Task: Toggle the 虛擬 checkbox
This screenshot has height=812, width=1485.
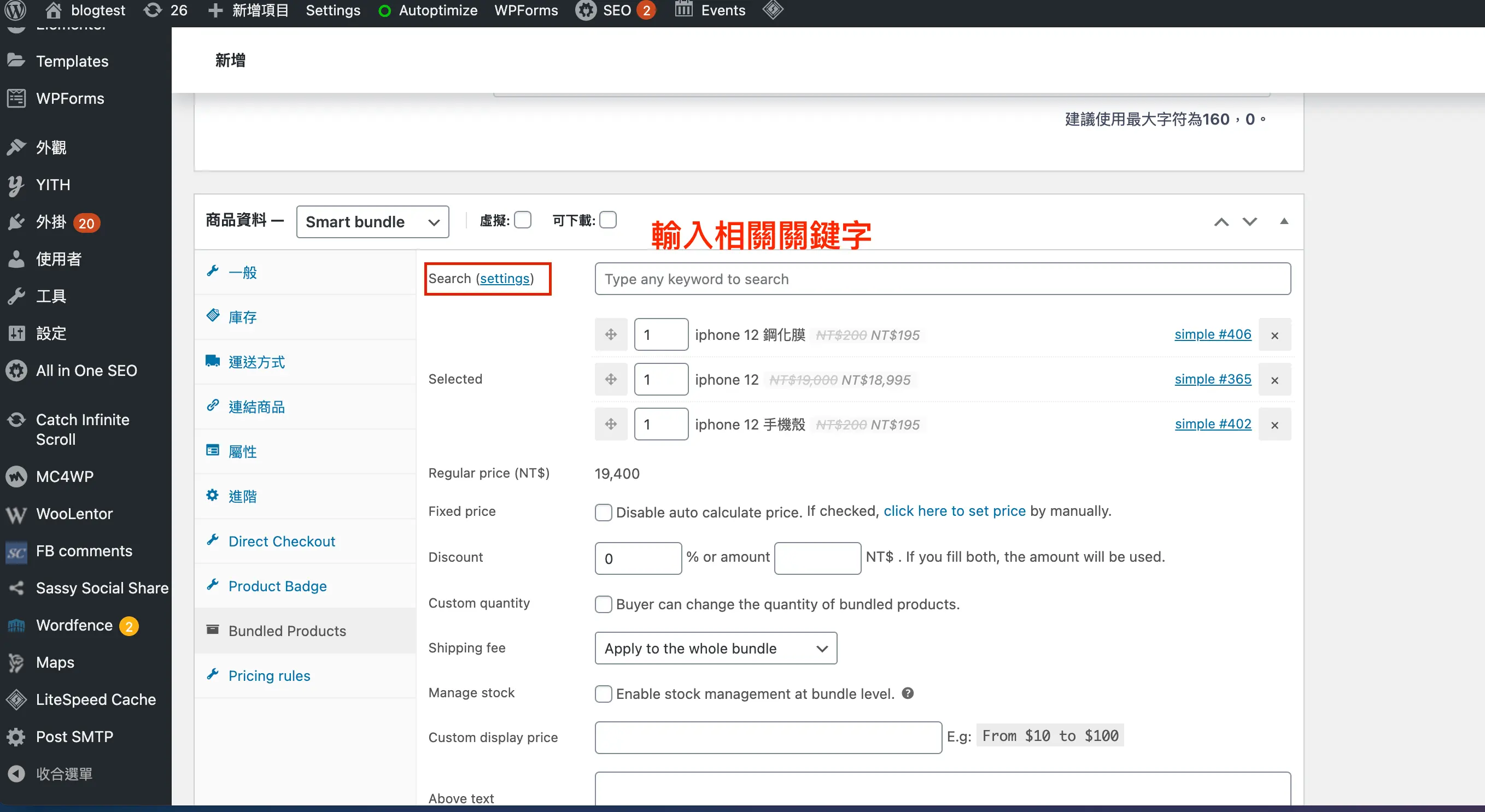Action: (x=523, y=220)
